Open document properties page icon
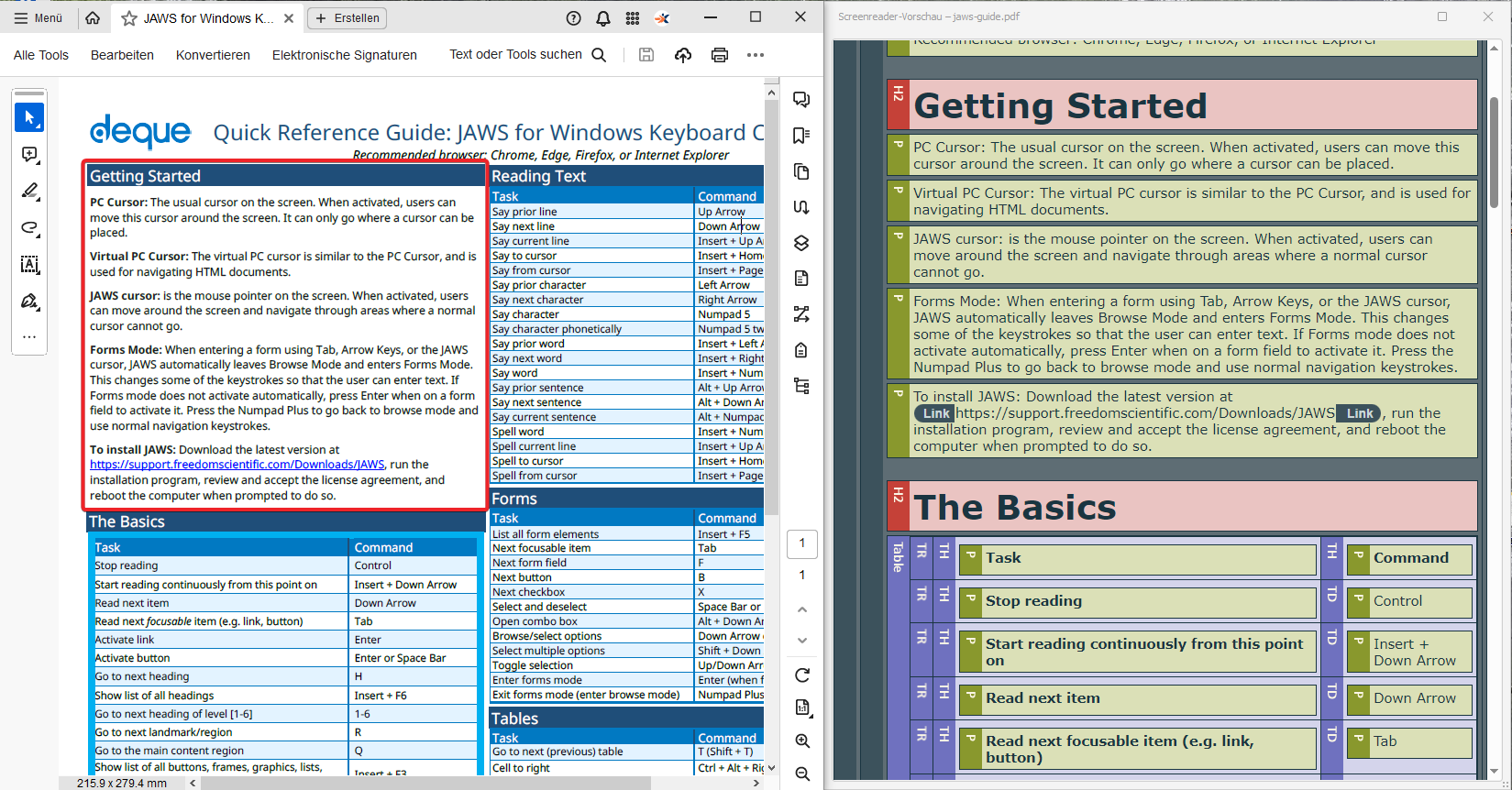The image size is (1512, 790). 802,708
